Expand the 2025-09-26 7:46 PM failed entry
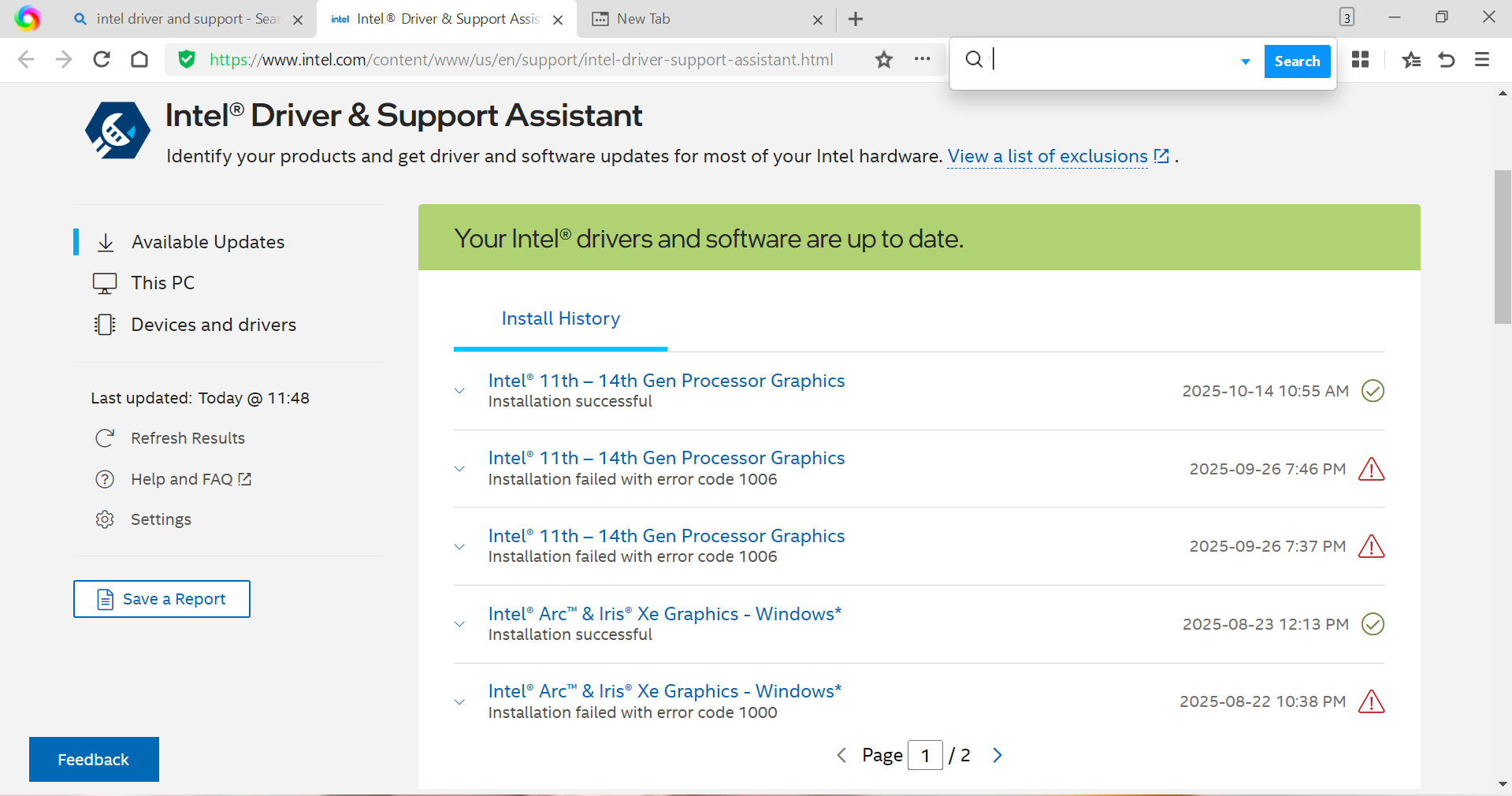 (x=459, y=469)
